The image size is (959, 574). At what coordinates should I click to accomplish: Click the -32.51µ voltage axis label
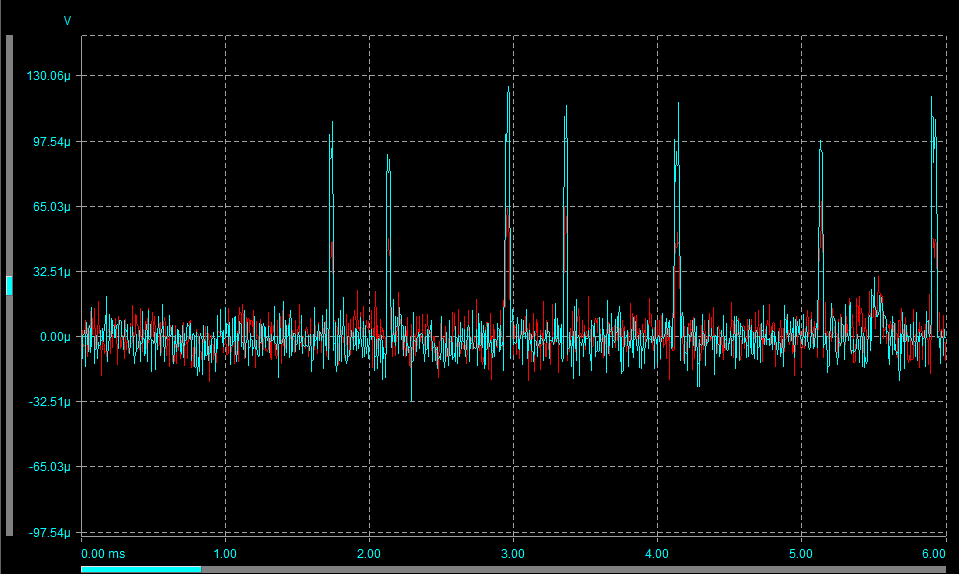tap(50, 402)
